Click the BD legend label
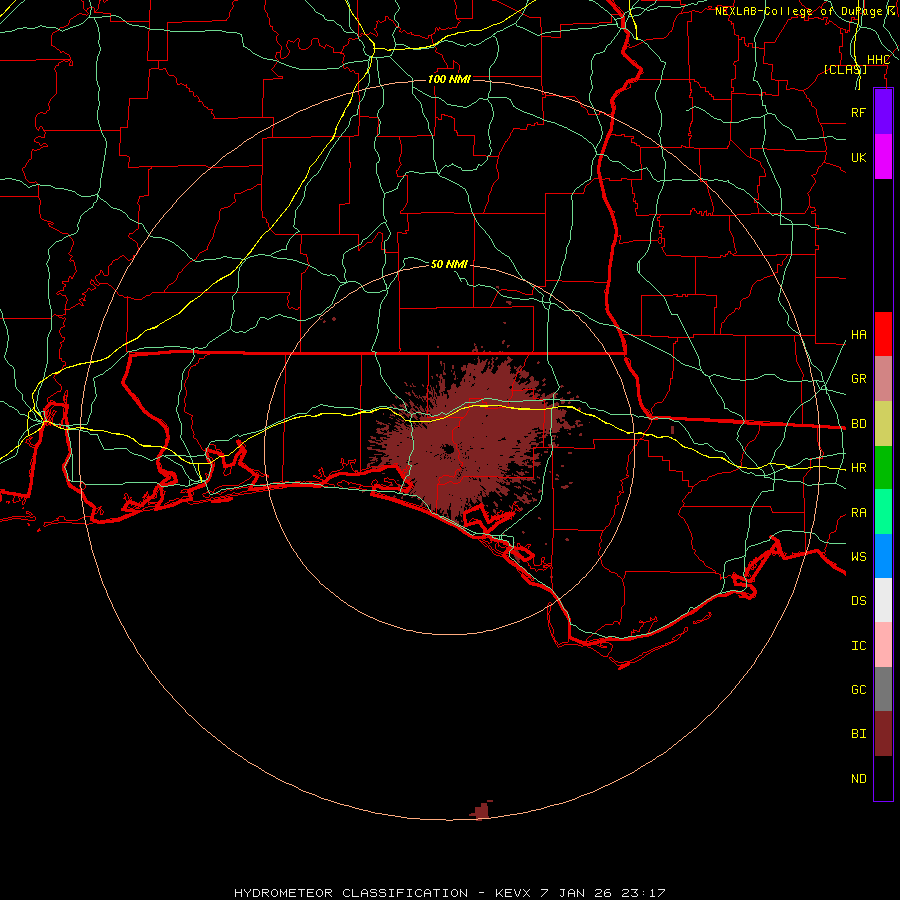The width and height of the screenshot is (900, 900). point(858,424)
